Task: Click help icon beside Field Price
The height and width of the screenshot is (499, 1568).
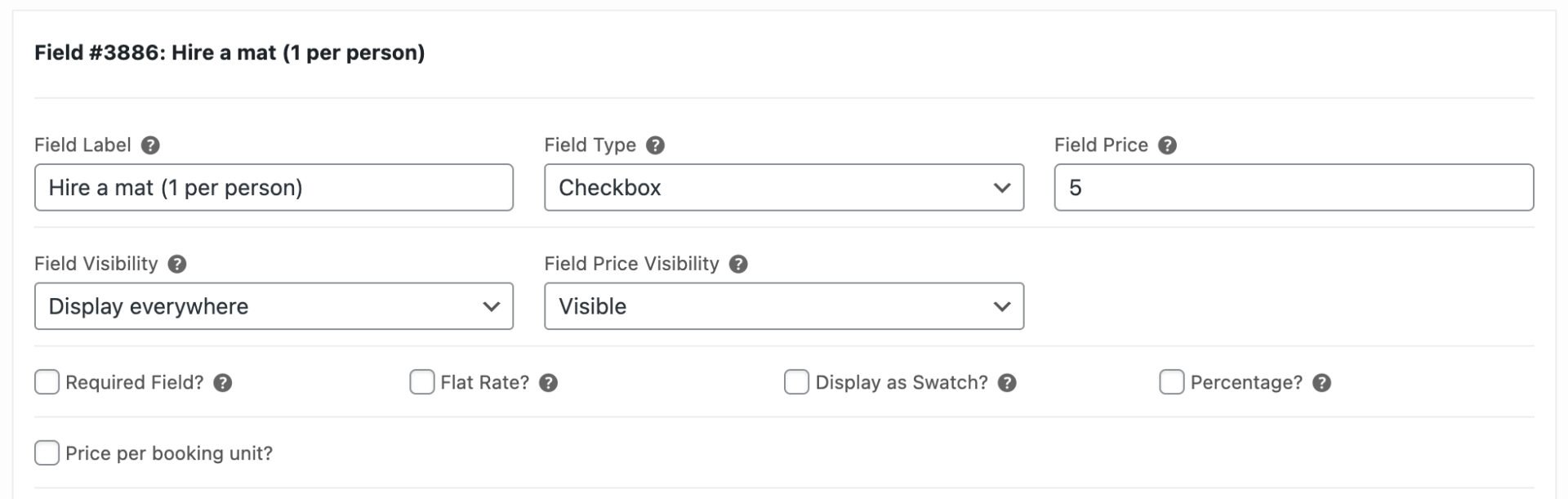Action: pyautogui.click(x=1168, y=145)
